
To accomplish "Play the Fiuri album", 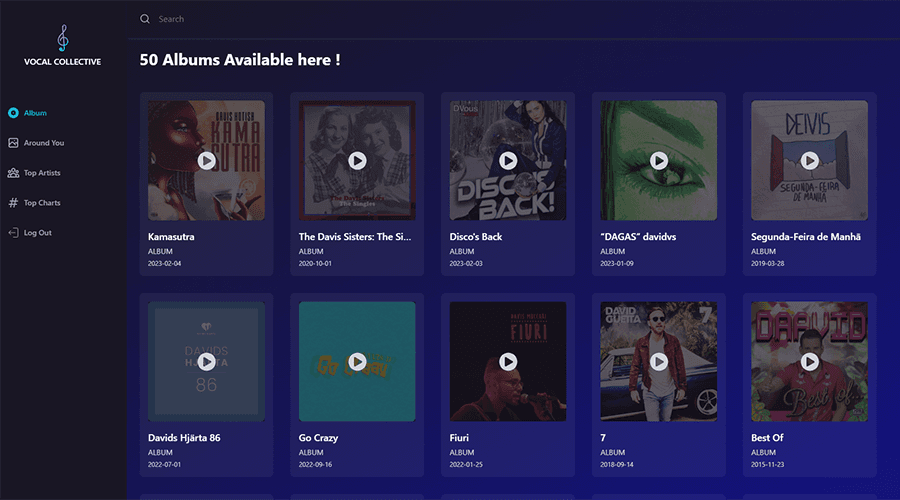I will point(508,362).
